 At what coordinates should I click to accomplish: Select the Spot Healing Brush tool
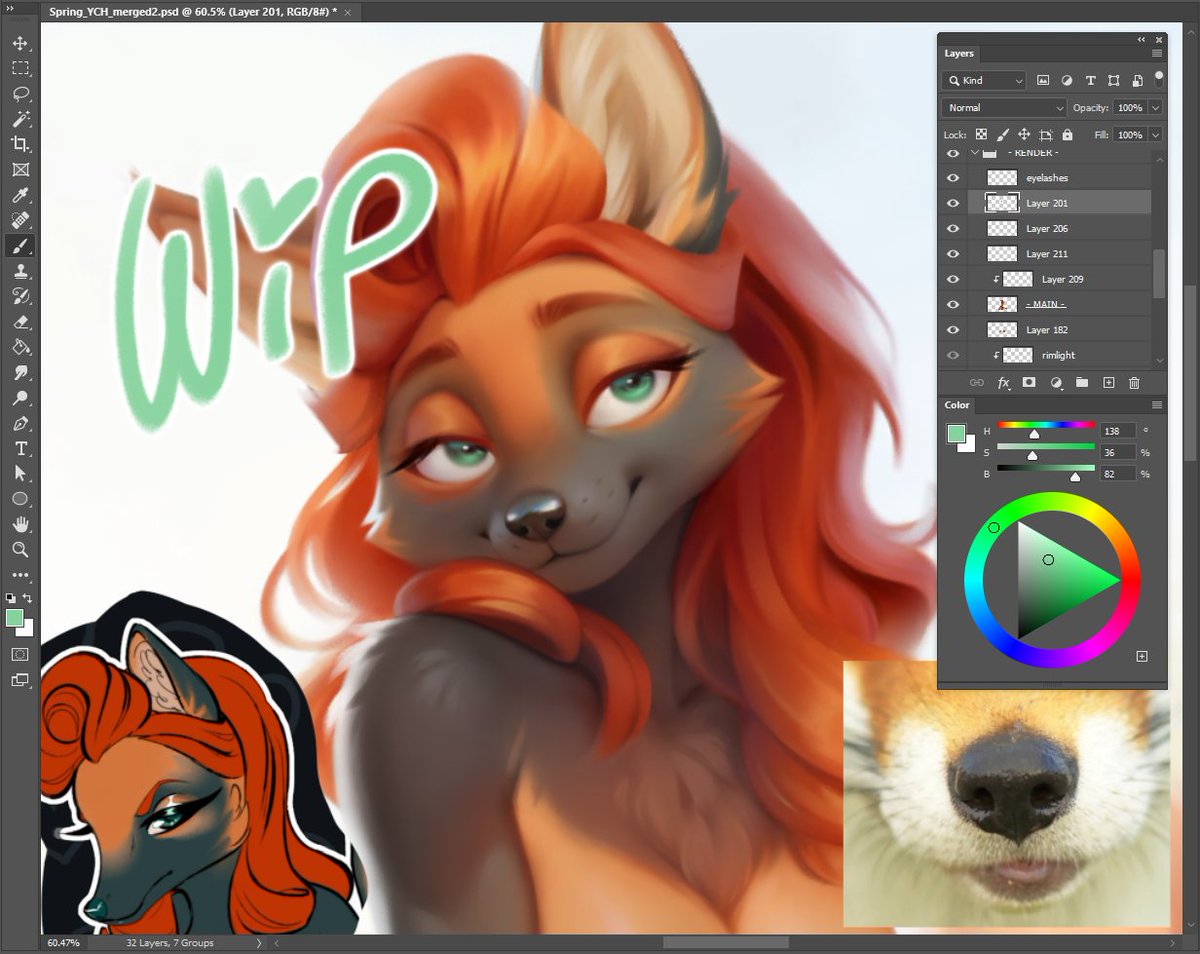click(20, 220)
